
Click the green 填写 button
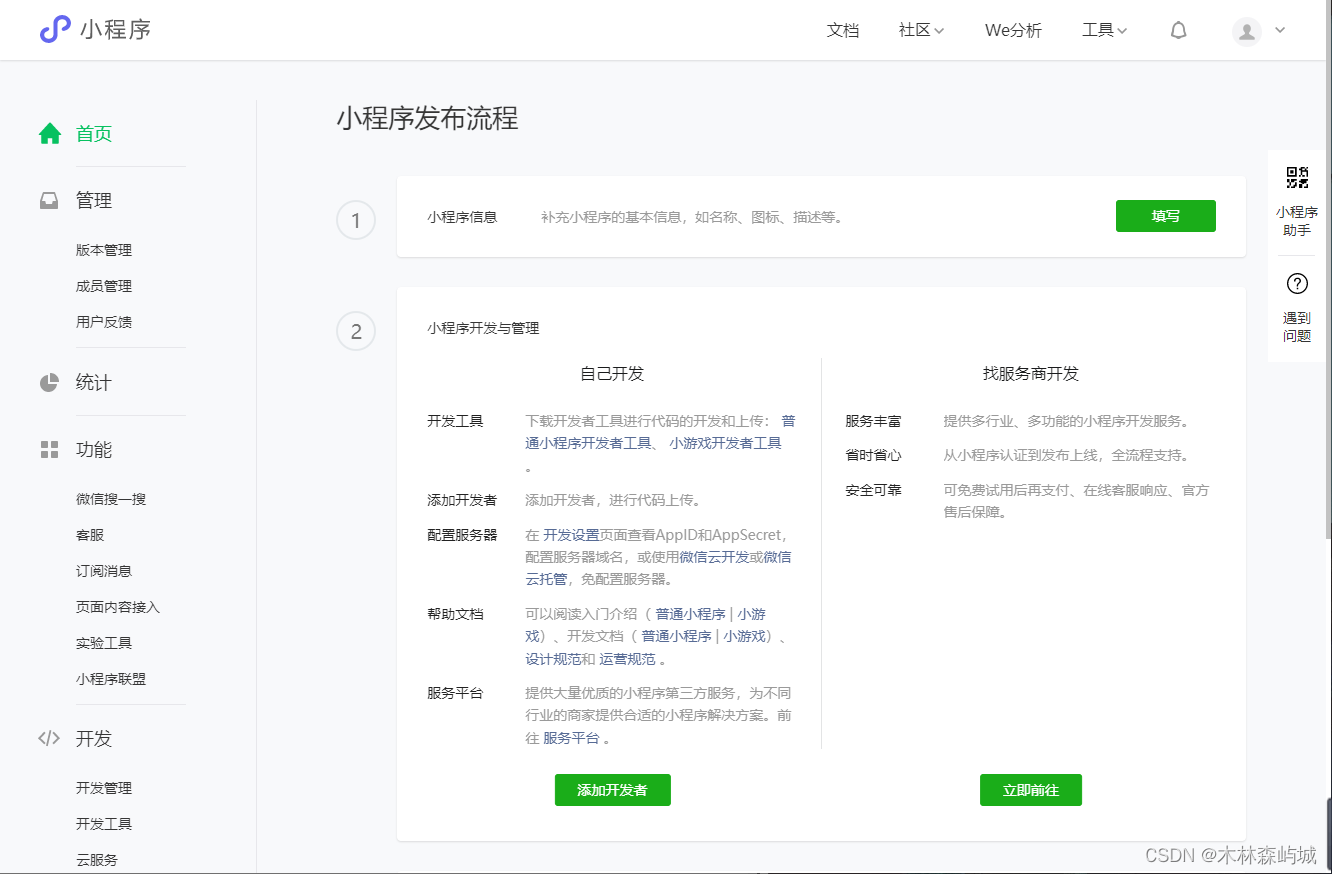click(1165, 215)
